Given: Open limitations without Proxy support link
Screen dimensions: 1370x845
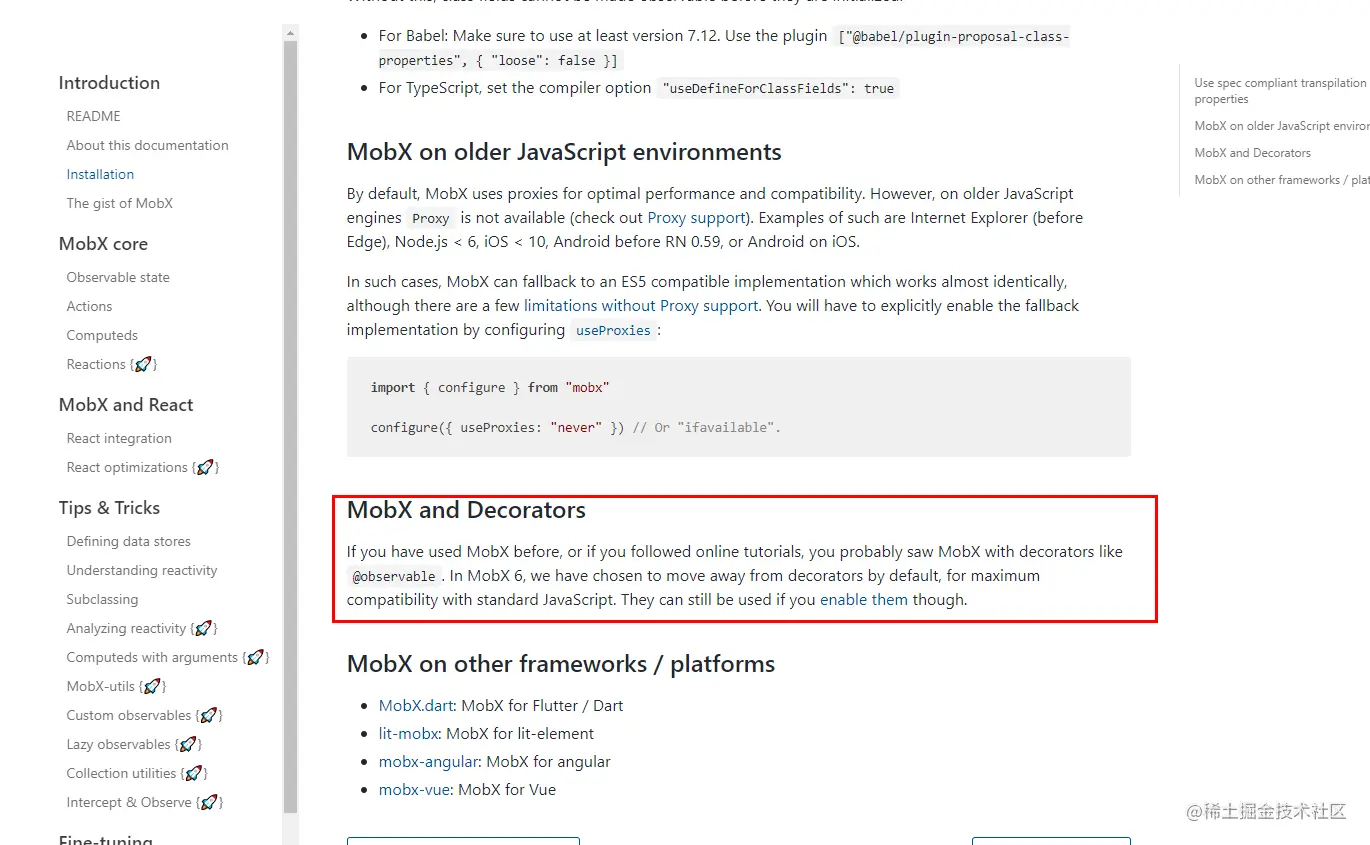Looking at the screenshot, I should [641, 305].
